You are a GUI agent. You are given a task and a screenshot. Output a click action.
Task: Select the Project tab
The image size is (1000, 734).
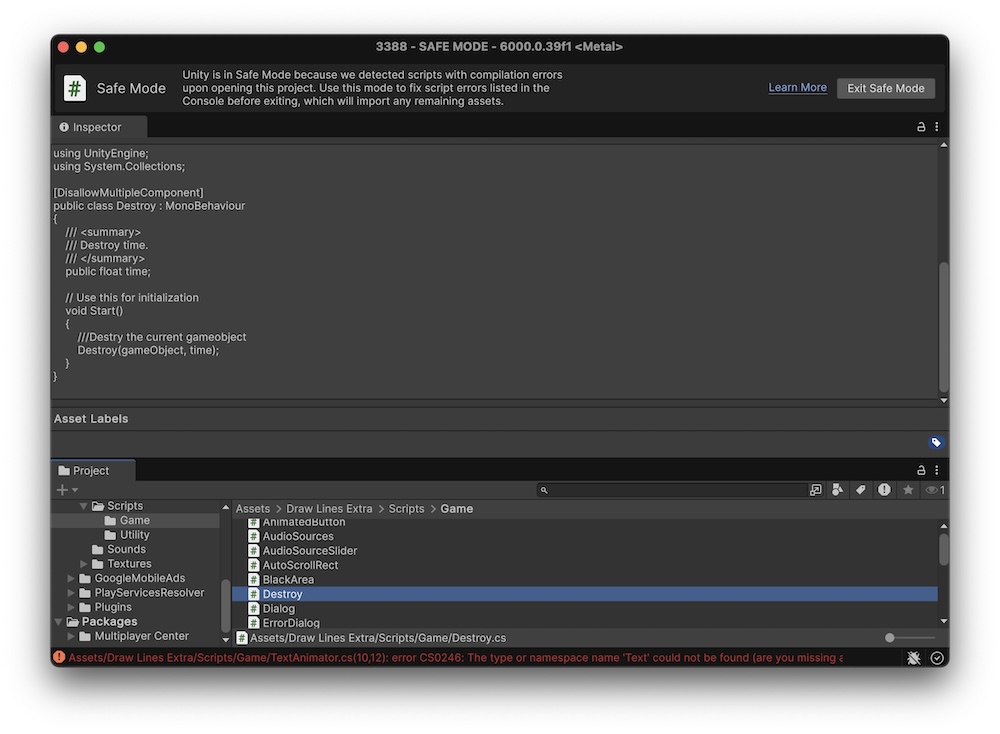[x=91, y=470]
